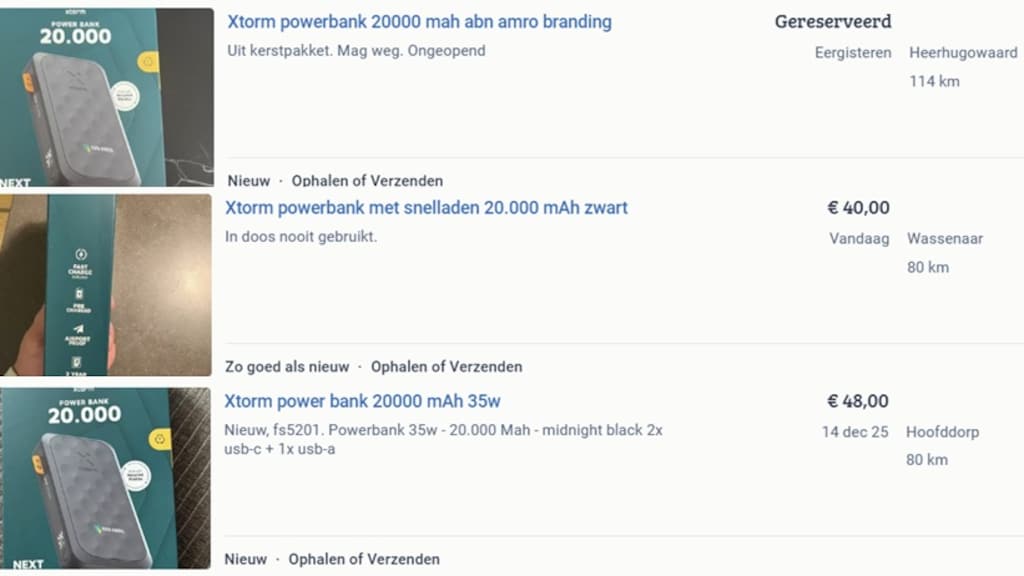Open 'Xtorm powerbank 20000 mah abn amro branding'

419,22
